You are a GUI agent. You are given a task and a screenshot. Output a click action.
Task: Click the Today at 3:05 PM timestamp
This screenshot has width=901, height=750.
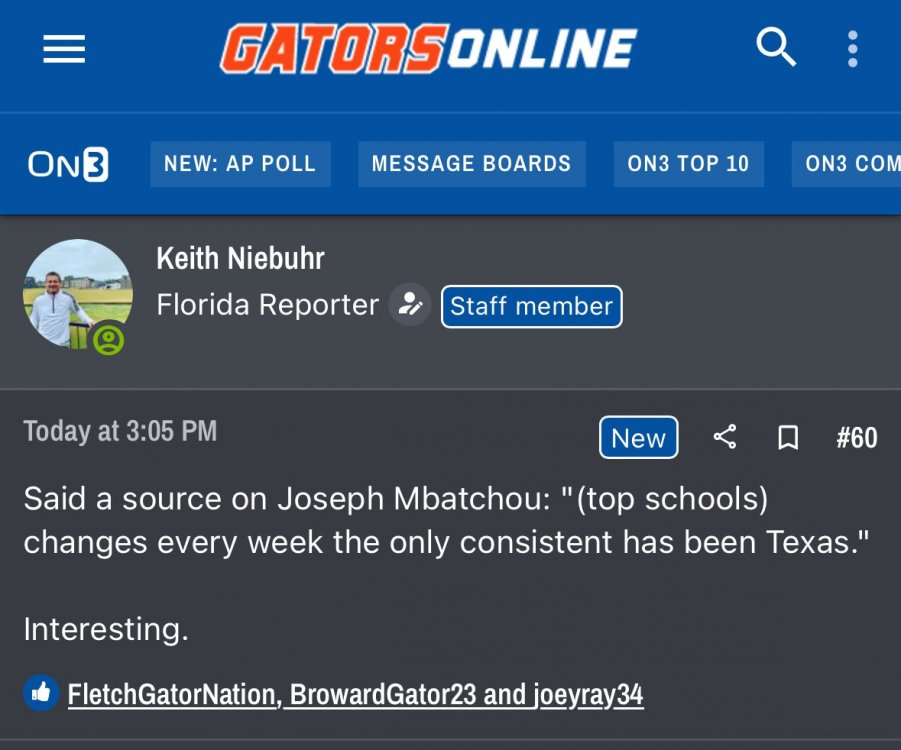[120, 431]
